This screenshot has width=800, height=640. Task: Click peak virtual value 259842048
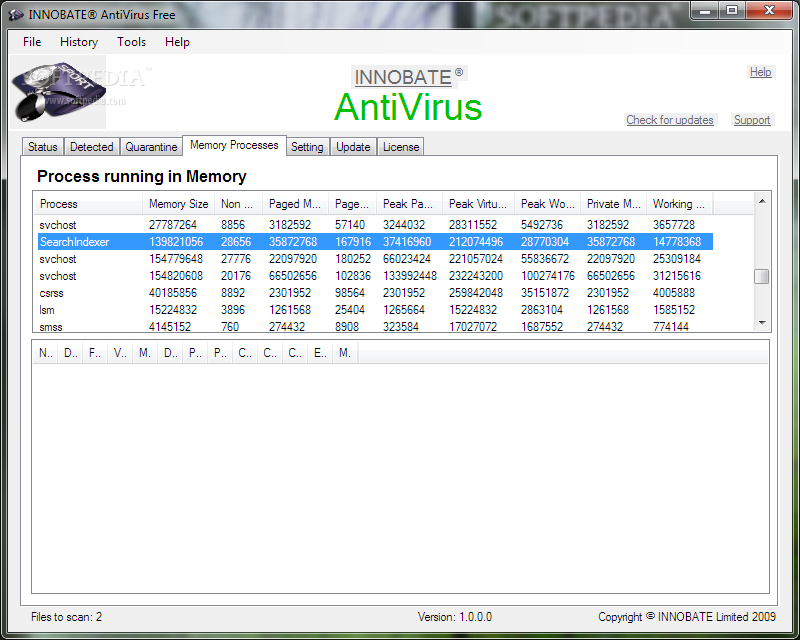pos(476,293)
